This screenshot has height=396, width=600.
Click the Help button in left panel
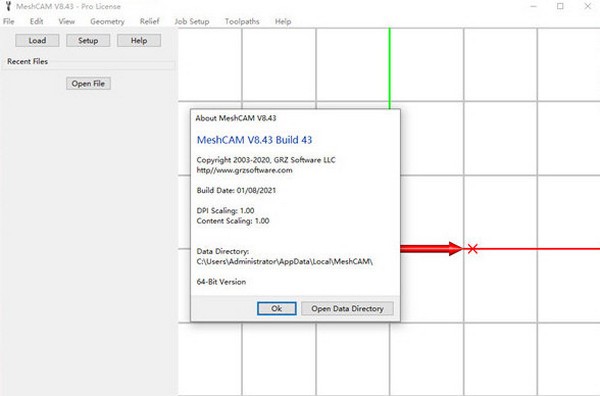139,41
